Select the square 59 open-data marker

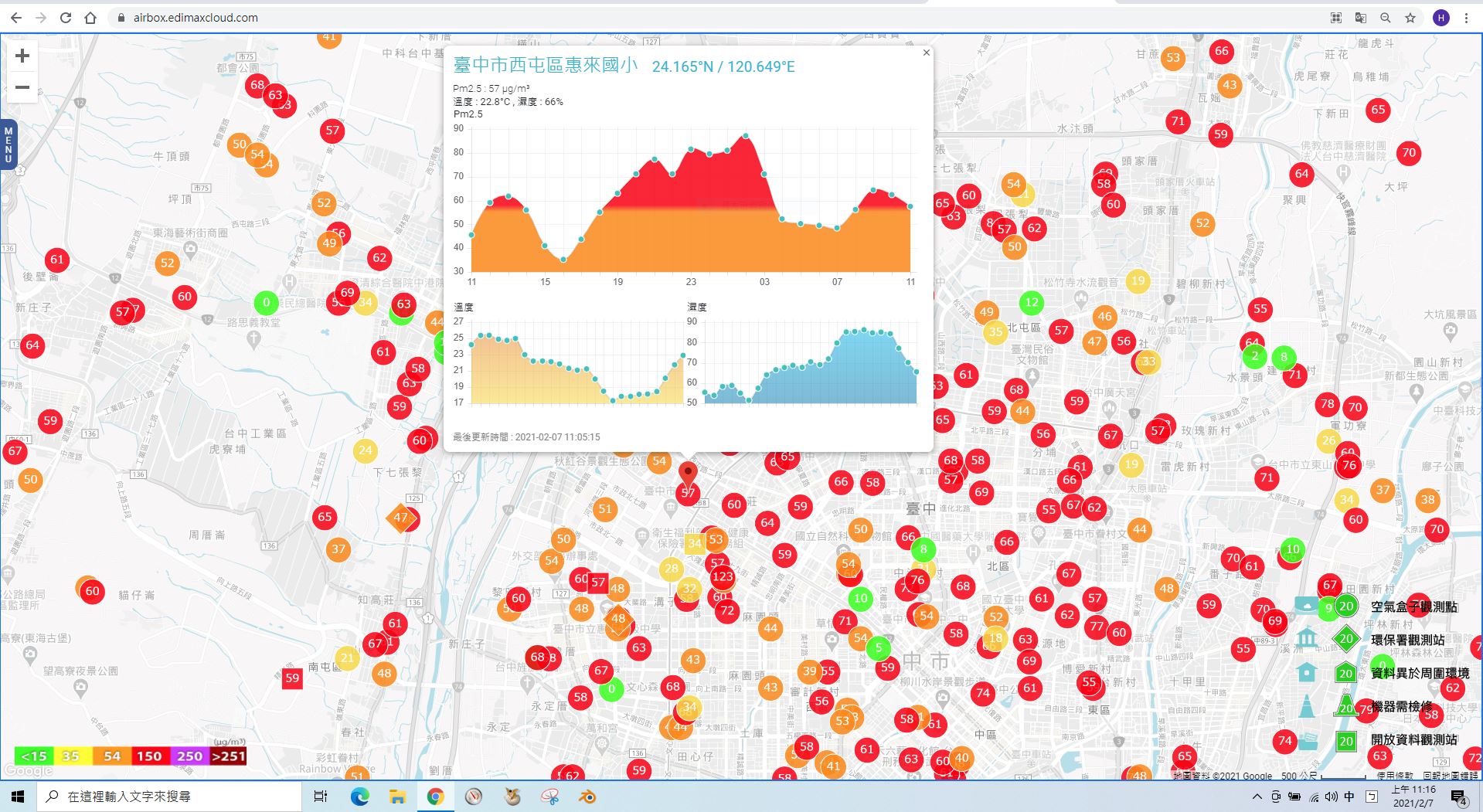tap(292, 678)
